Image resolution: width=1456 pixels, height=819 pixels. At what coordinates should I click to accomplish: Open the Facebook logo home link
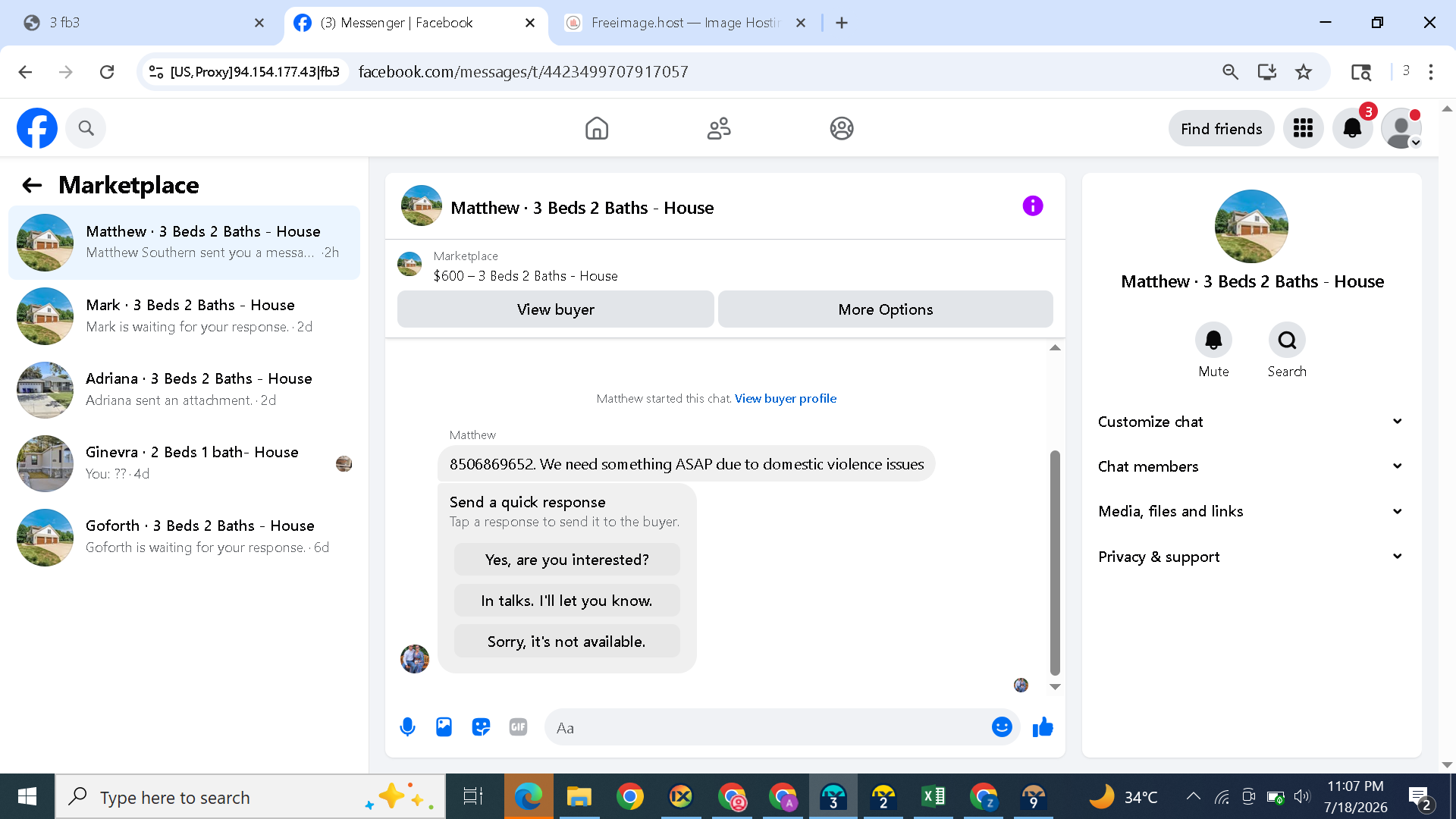coord(37,128)
